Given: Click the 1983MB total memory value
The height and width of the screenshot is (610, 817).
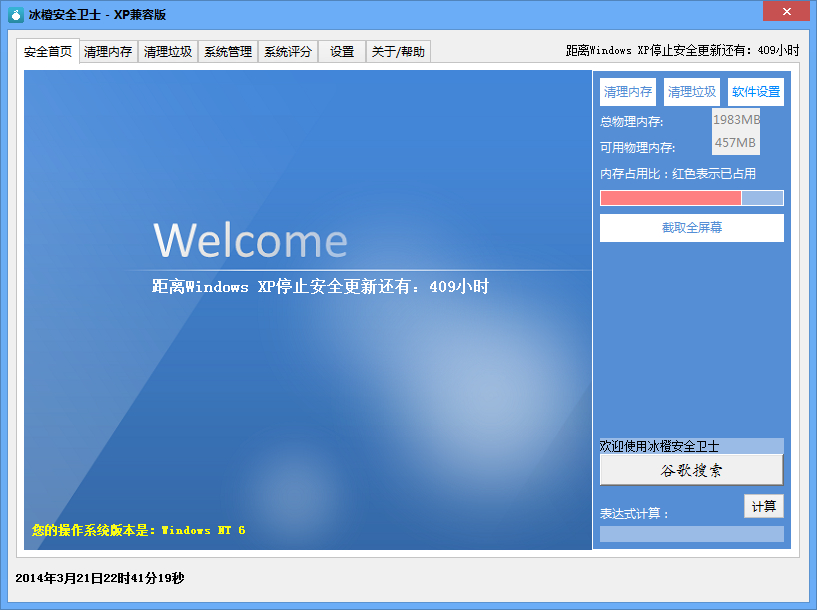Looking at the screenshot, I should pos(736,119).
